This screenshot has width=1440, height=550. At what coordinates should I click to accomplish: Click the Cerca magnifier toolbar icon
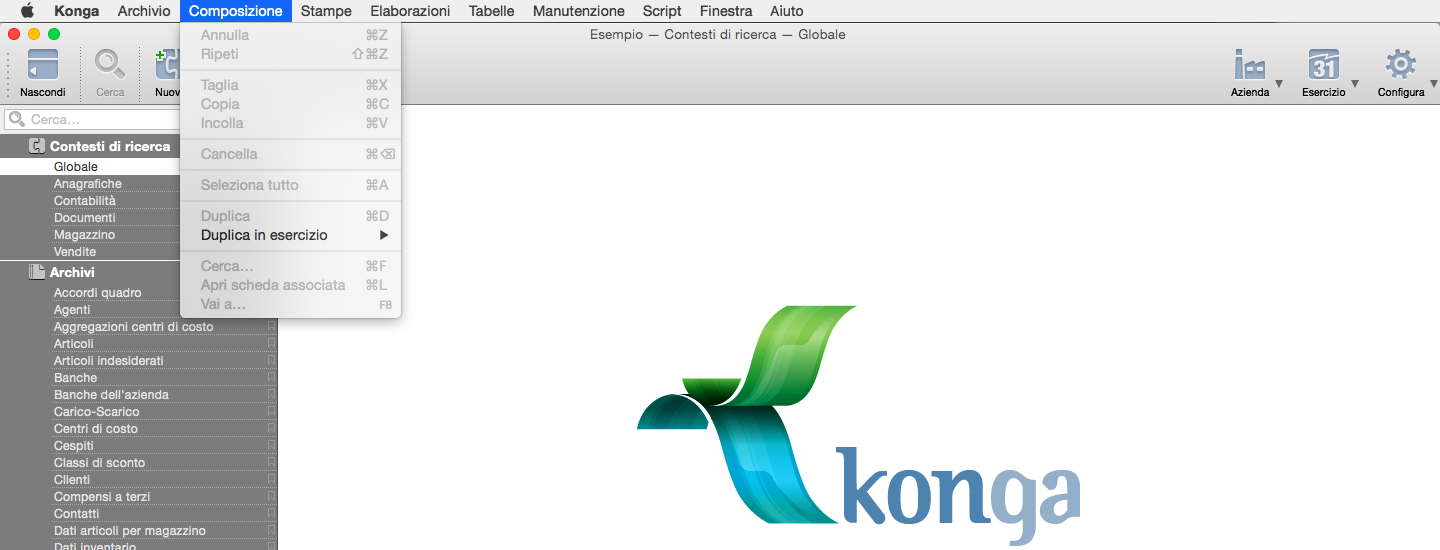(110, 66)
